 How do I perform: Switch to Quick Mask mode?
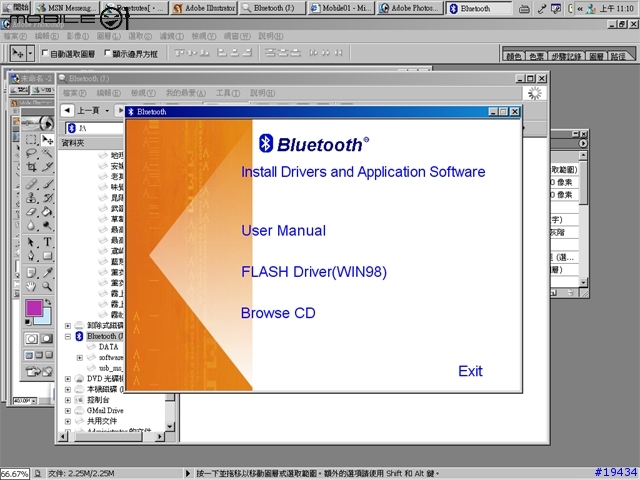tap(47, 338)
